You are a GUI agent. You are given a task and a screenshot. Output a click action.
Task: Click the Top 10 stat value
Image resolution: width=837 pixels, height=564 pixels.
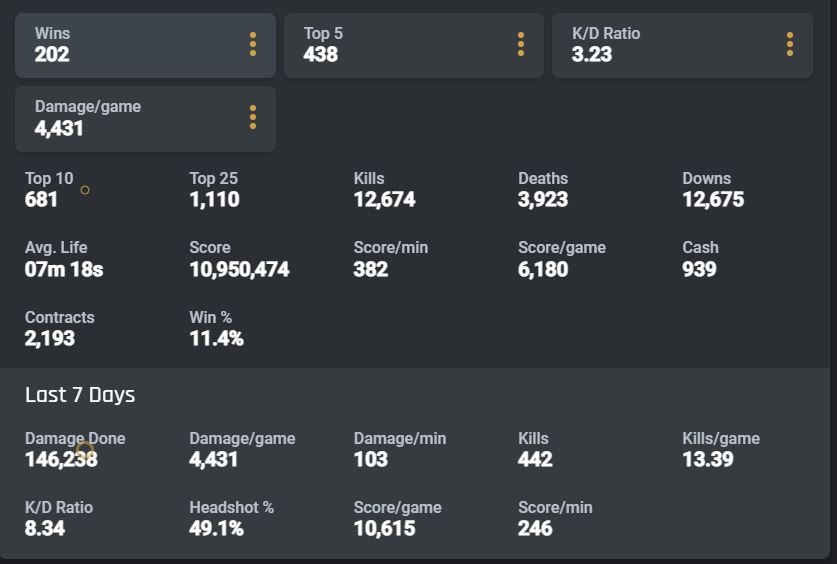tap(42, 200)
